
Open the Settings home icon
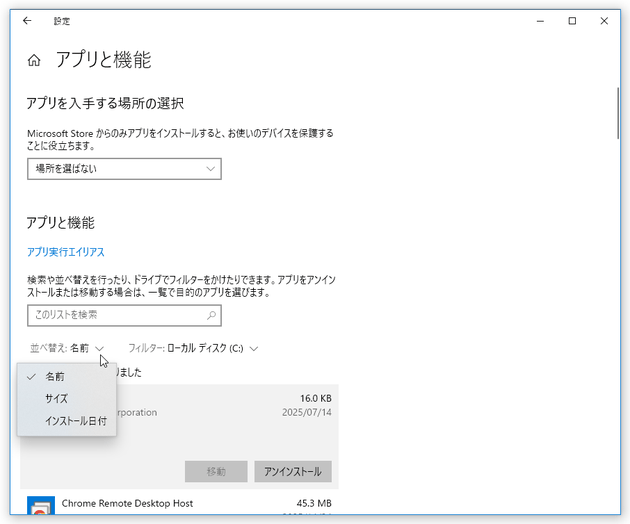[34, 60]
